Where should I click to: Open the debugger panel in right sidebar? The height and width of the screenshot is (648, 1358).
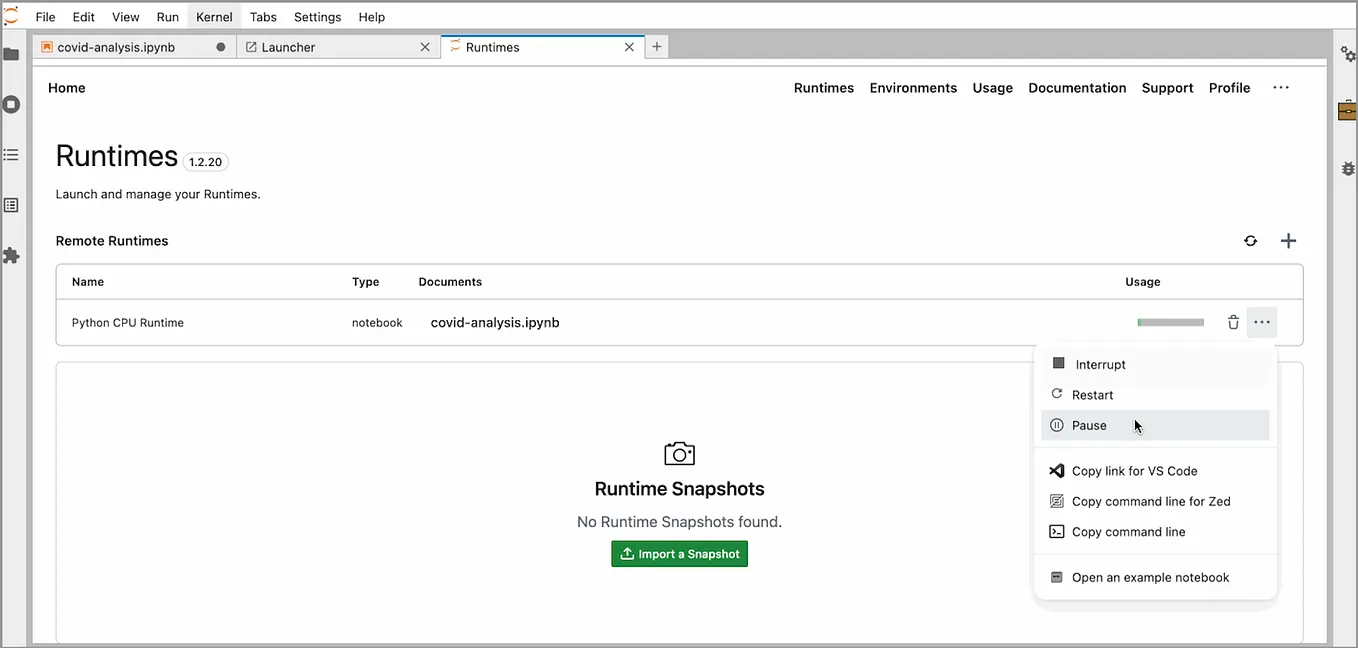1347,169
